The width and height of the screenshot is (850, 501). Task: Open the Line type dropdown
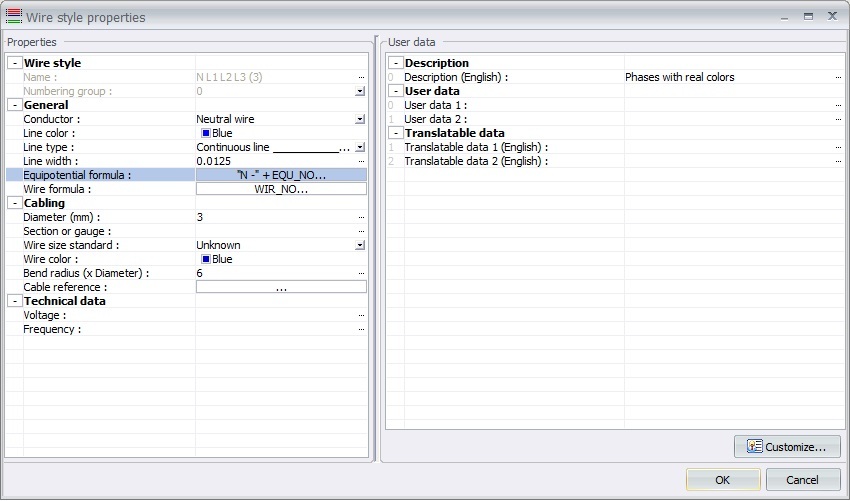(x=360, y=147)
